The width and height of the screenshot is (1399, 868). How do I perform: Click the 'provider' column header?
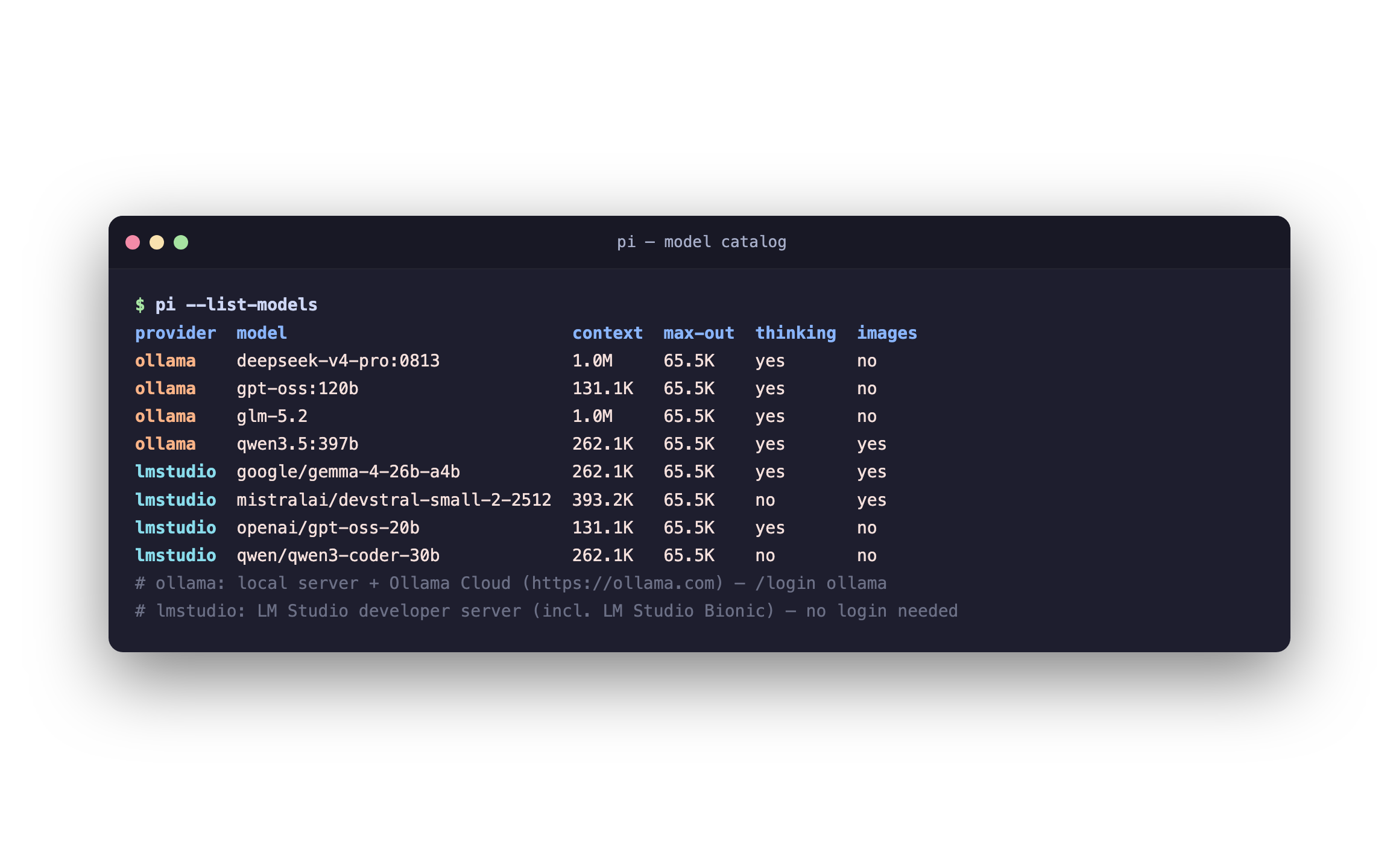point(175,333)
